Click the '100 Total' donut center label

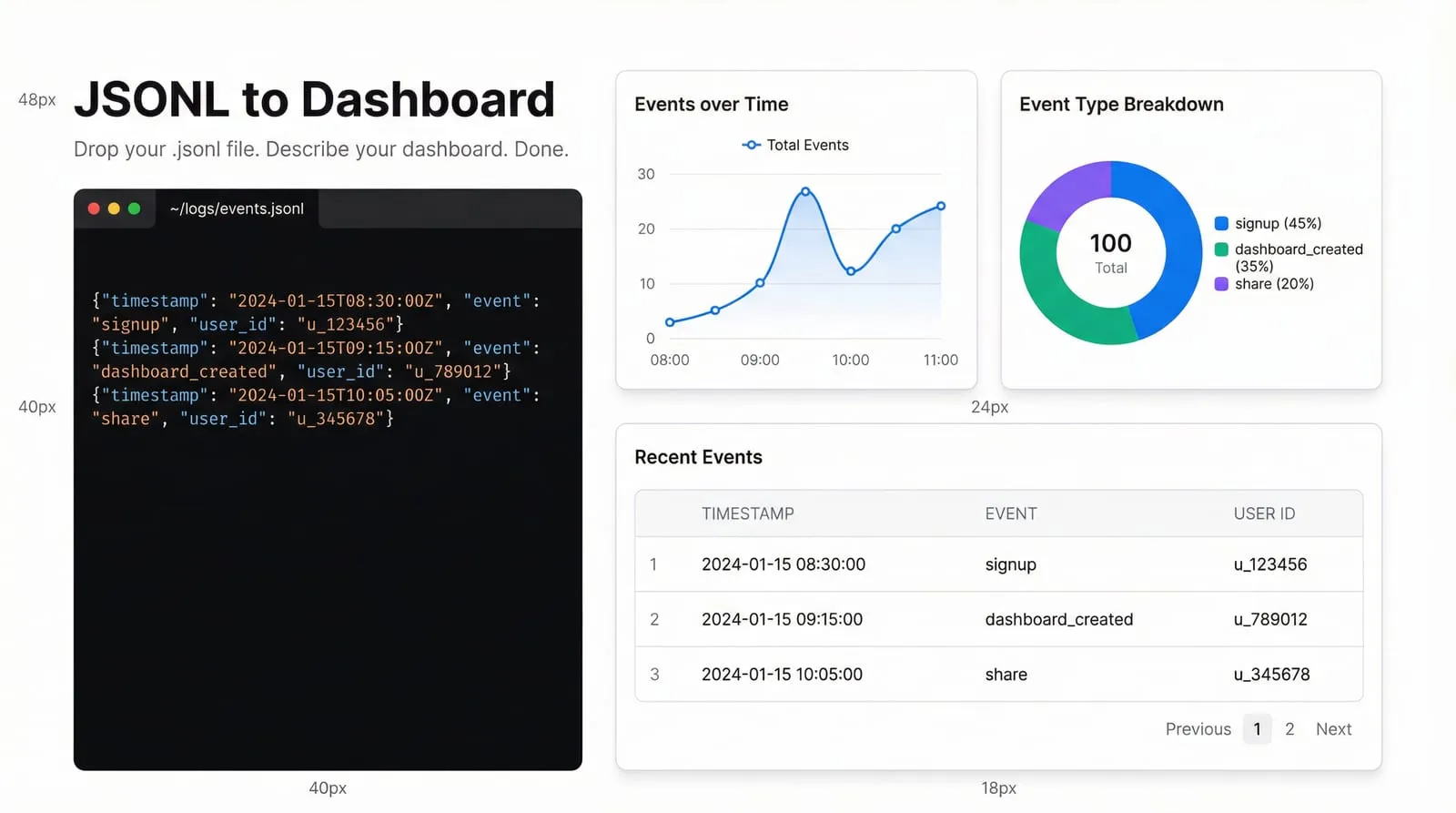pyautogui.click(x=1111, y=253)
